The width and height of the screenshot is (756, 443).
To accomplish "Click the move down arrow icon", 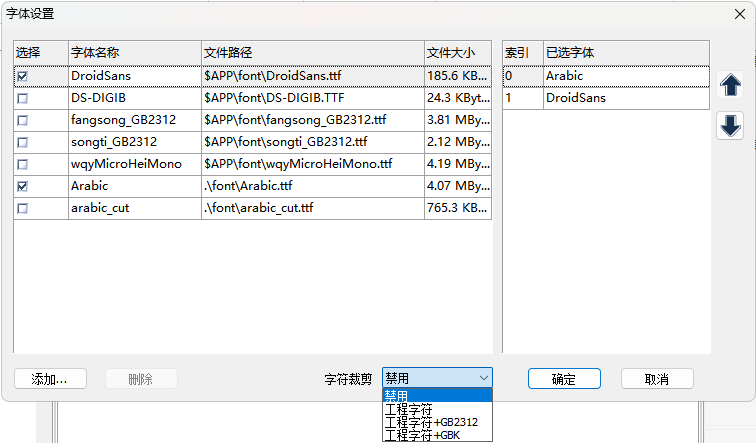I will 730,126.
